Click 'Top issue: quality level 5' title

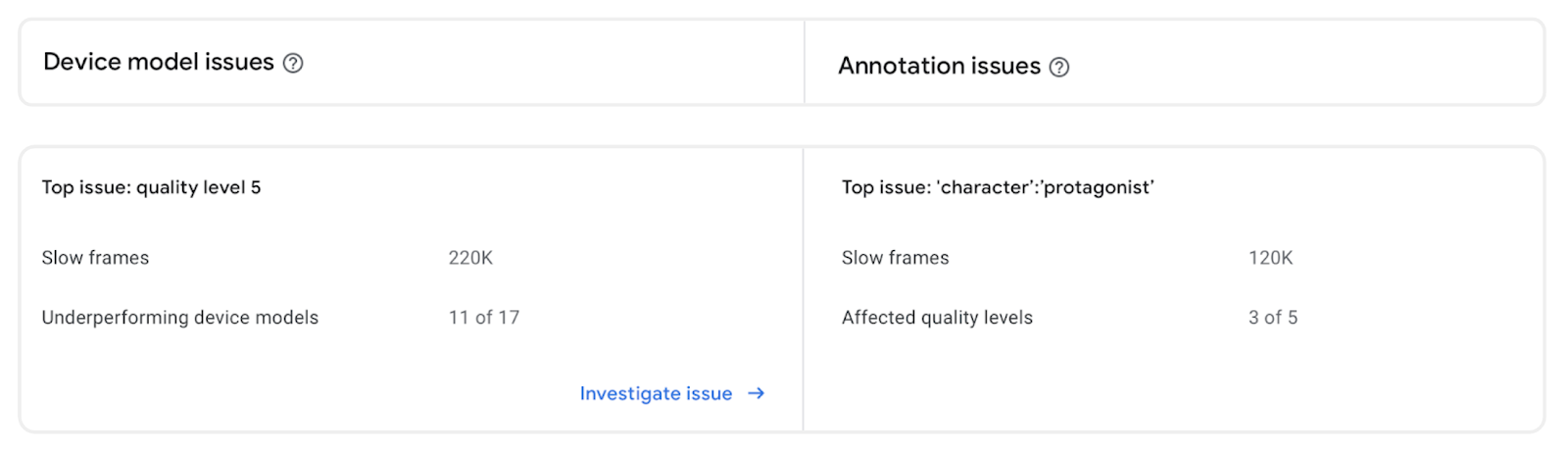pos(151,187)
